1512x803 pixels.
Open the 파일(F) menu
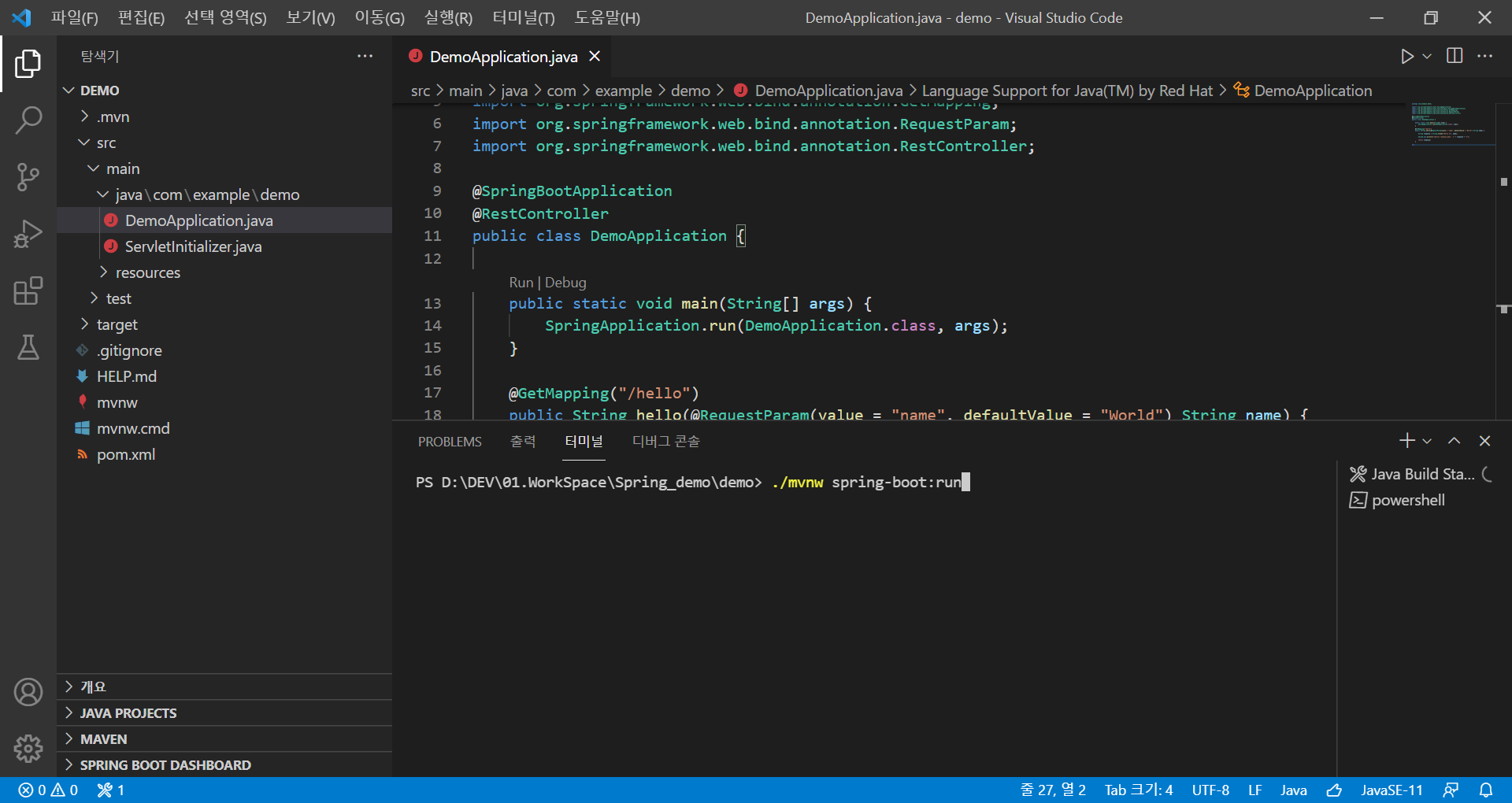(75, 17)
